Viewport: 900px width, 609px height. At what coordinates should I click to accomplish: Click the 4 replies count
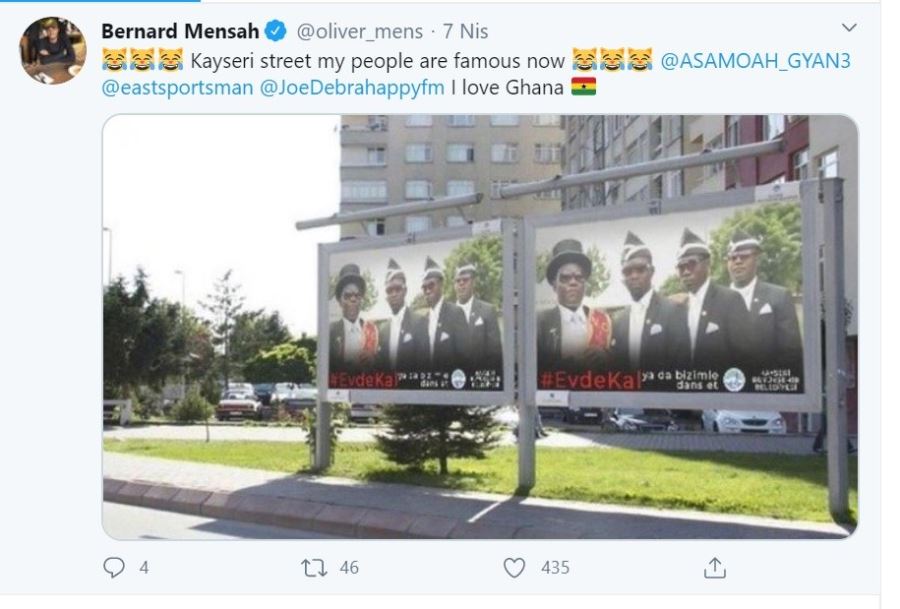(x=144, y=568)
